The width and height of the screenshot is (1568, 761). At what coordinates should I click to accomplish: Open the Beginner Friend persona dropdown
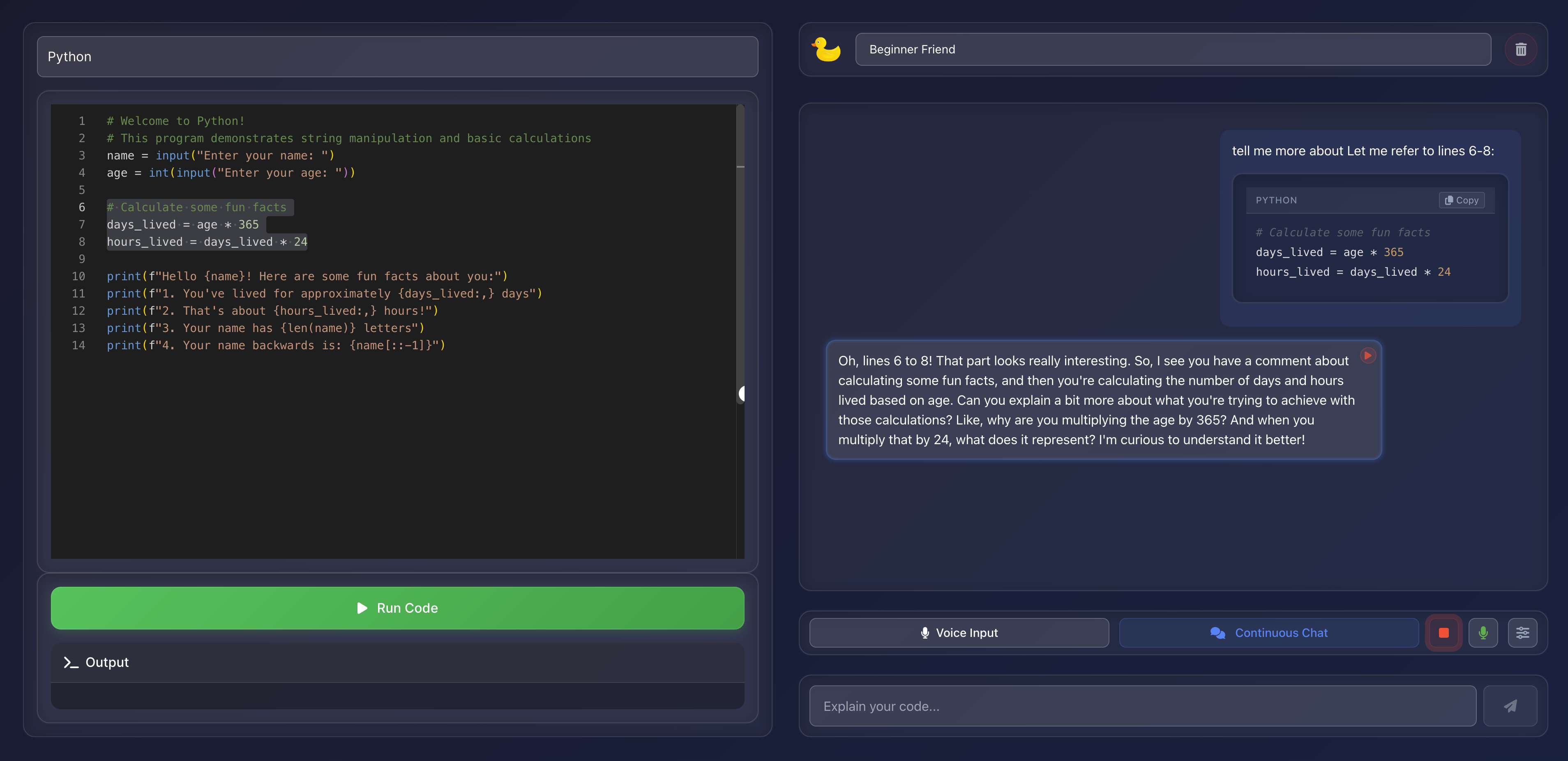pos(1173,49)
